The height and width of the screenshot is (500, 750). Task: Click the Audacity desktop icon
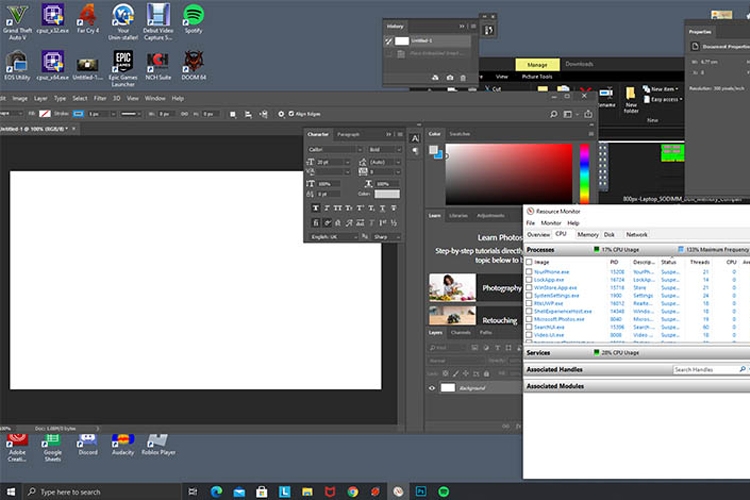click(x=122, y=440)
